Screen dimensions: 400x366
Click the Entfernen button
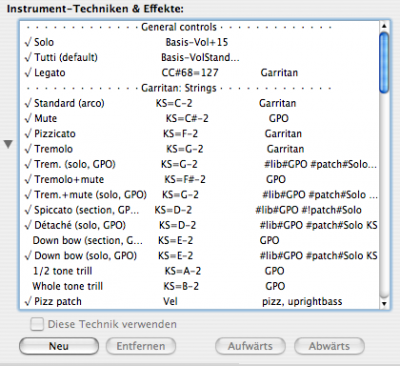tap(141, 346)
